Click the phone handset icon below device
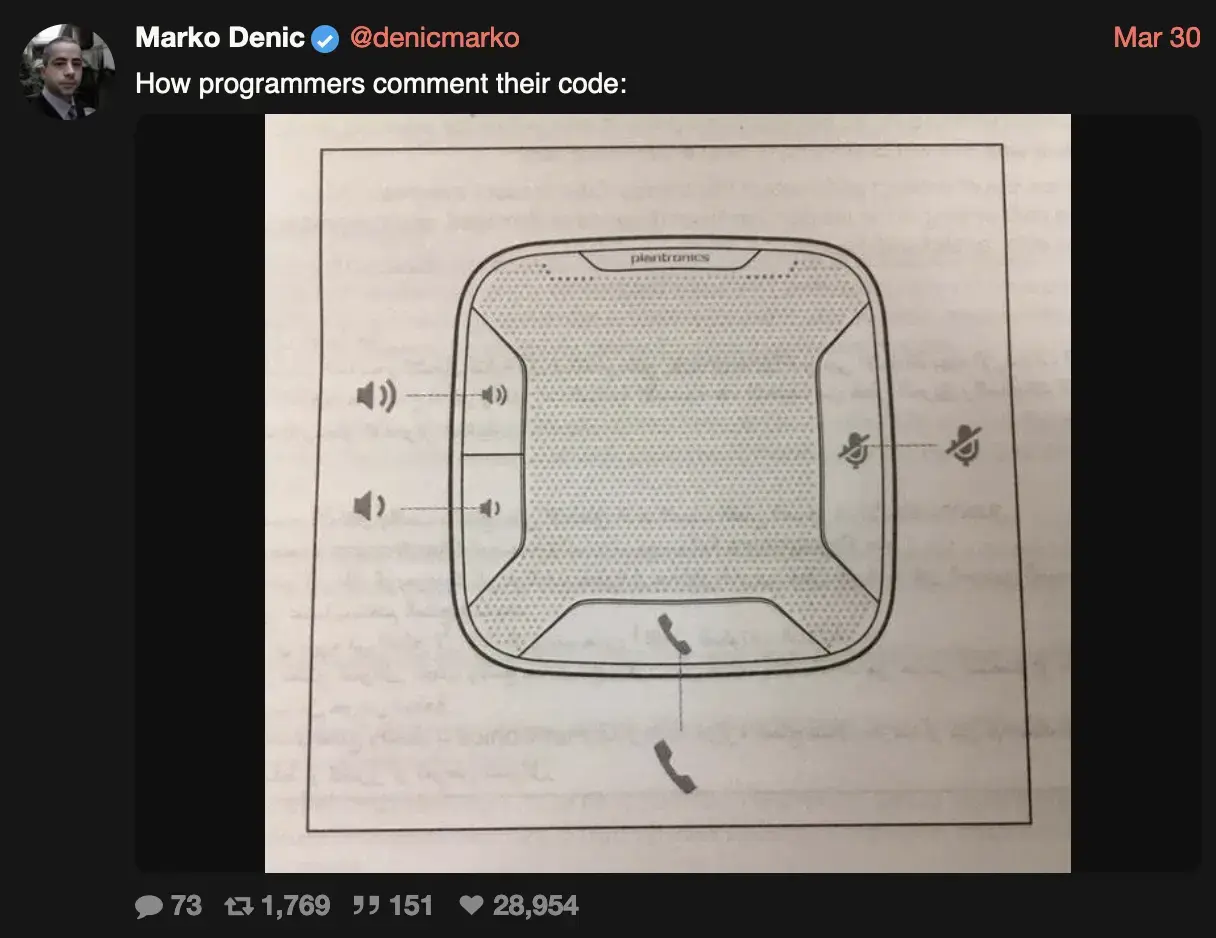This screenshot has height=938, width=1216. pyautogui.click(x=674, y=766)
